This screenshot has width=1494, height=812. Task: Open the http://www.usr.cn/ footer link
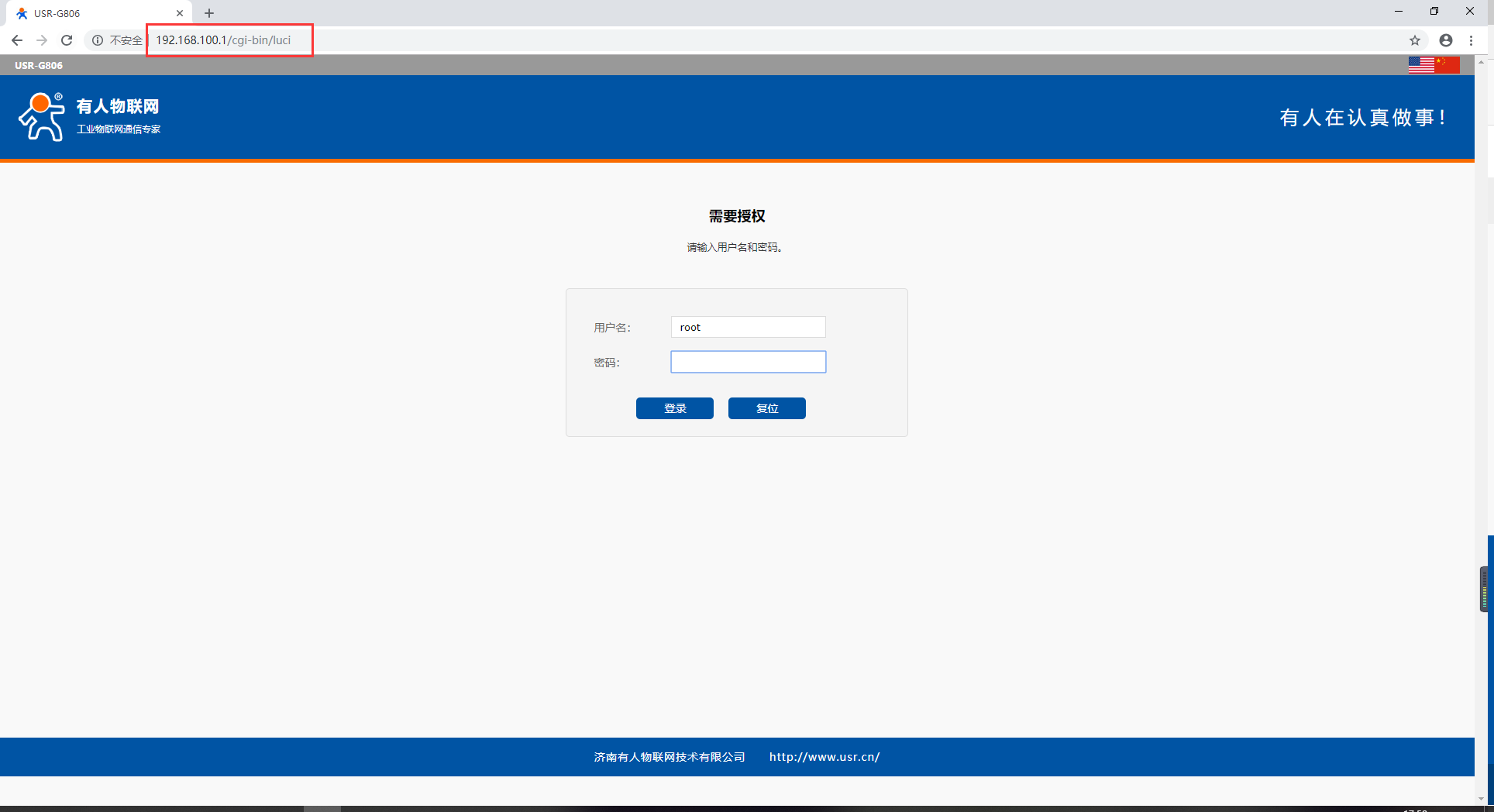coord(824,757)
